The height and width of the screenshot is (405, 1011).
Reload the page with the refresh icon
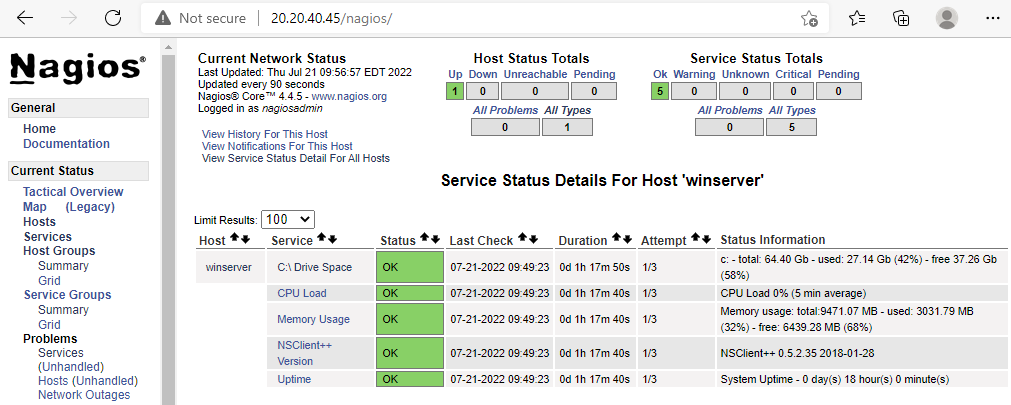tap(113, 18)
